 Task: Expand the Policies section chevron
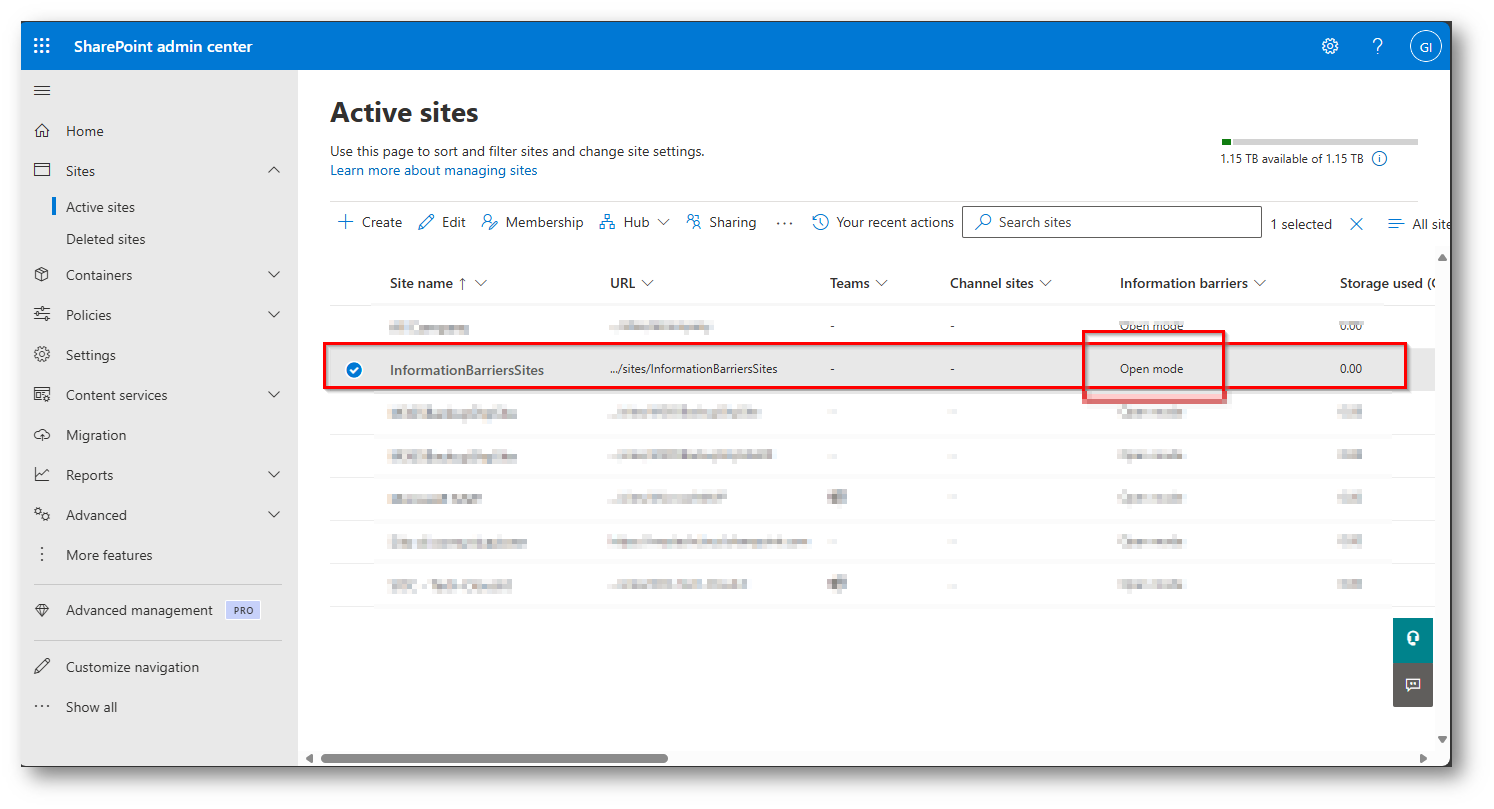[x=274, y=315]
